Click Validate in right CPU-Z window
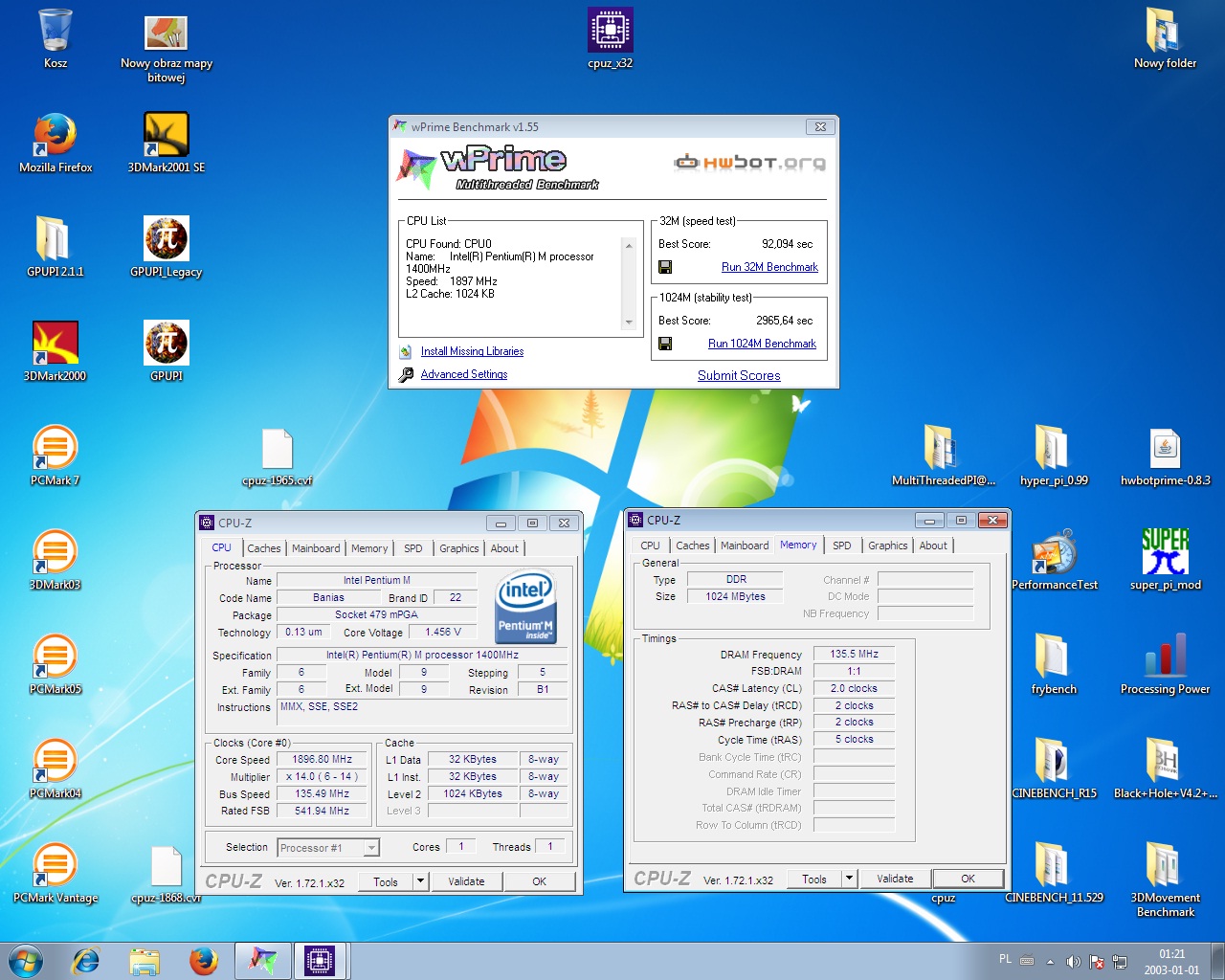1225x980 pixels. [895, 879]
